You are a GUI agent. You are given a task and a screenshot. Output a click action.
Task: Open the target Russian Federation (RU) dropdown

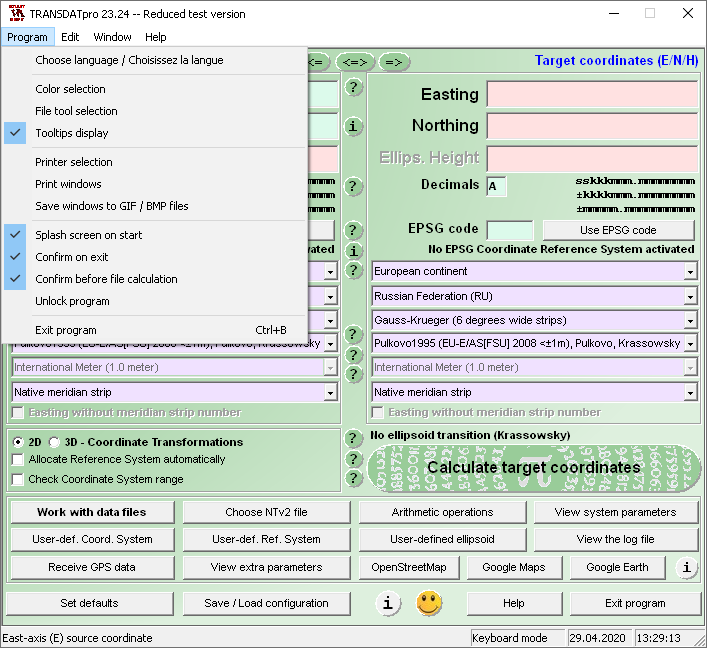click(x=690, y=296)
